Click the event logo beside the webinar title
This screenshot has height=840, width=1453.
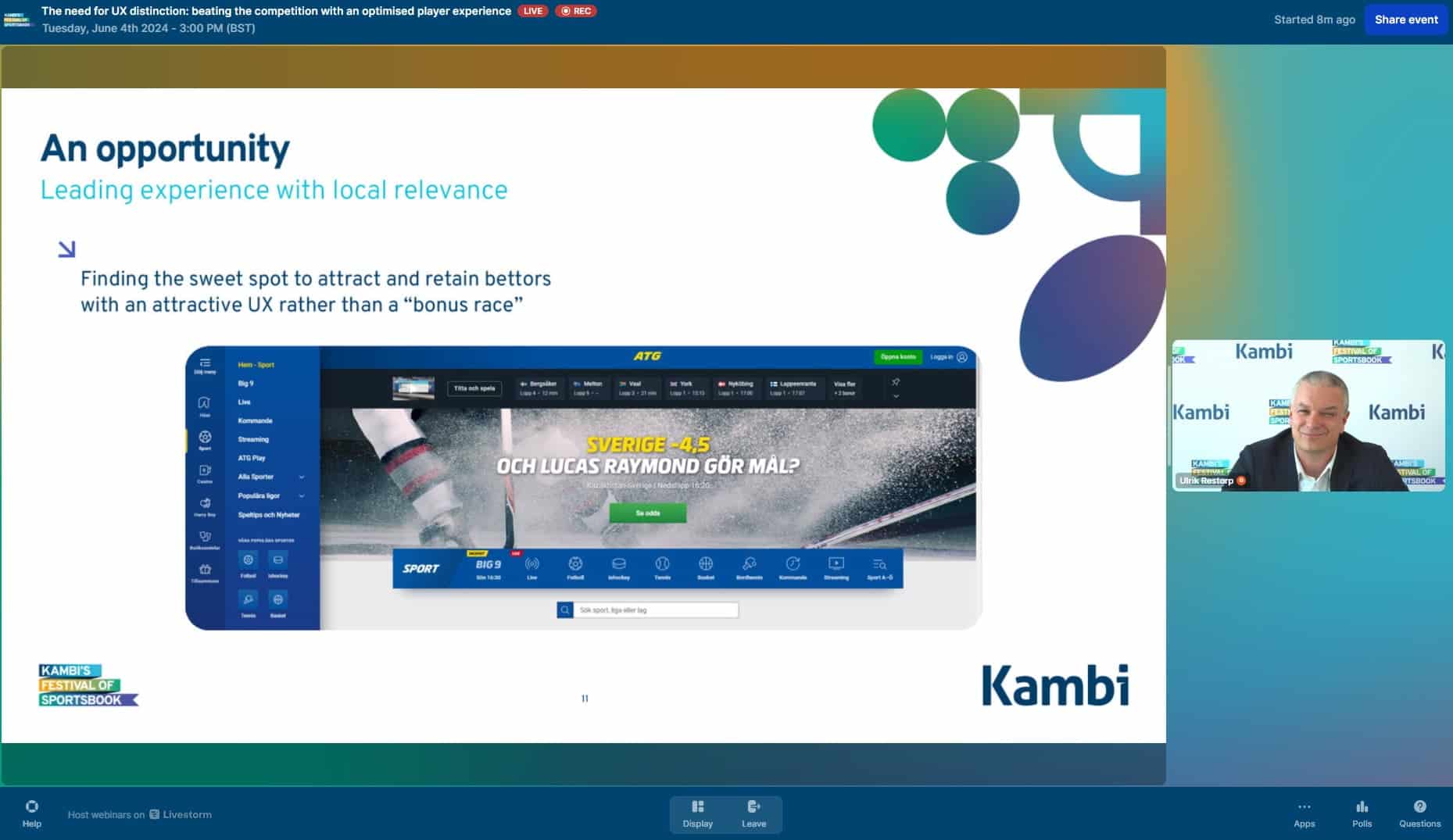click(18, 20)
